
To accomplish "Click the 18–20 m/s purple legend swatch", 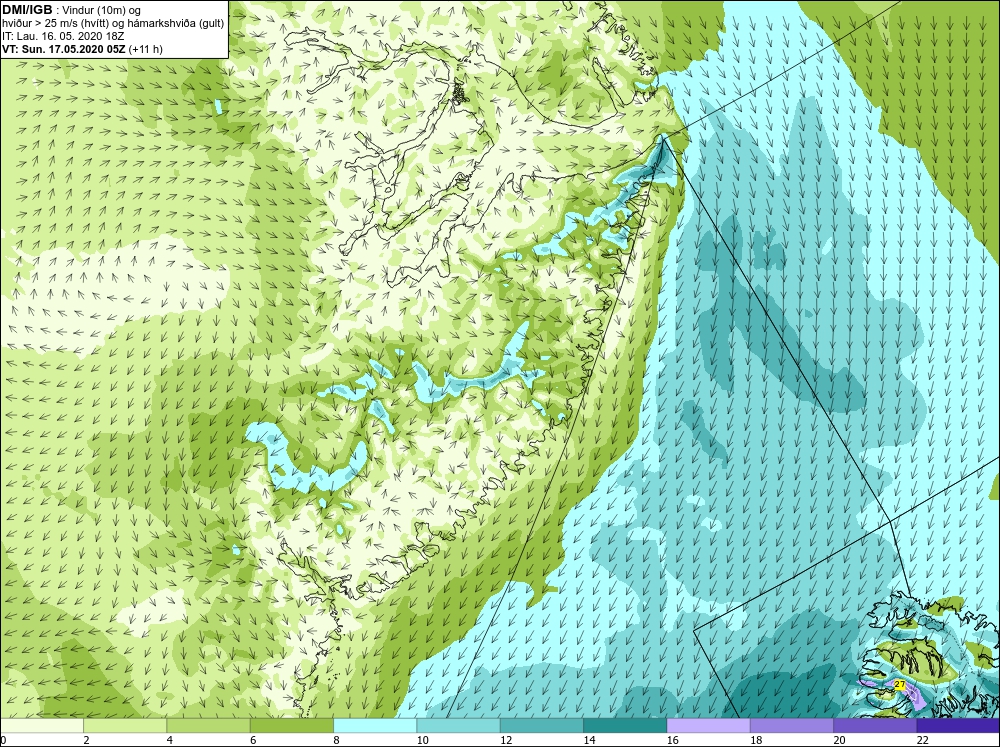I will click(791, 726).
